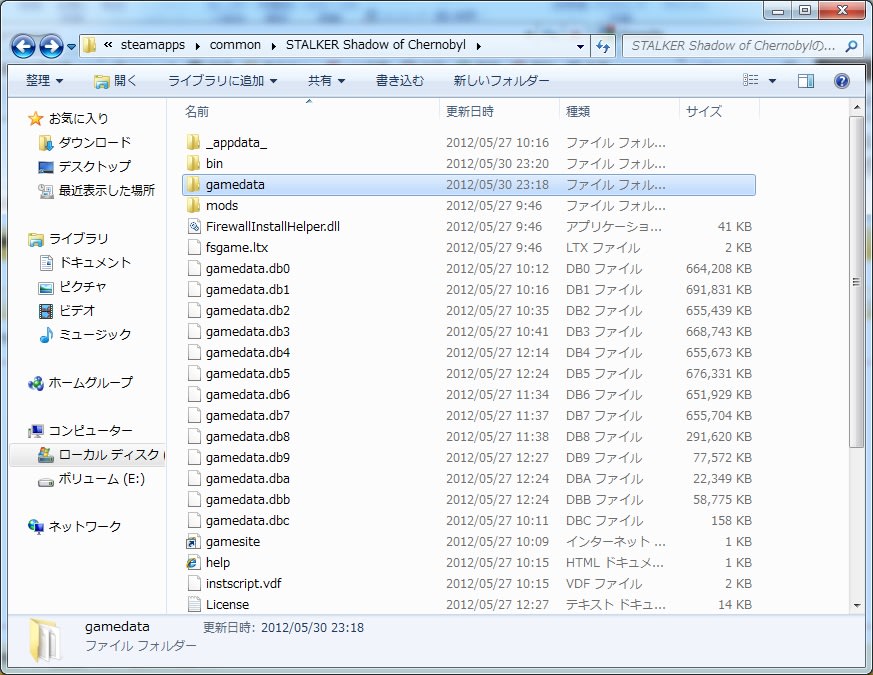873x675 pixels.
Task: Click the vertical scrollbar down arrow
Action: [856, 605]
